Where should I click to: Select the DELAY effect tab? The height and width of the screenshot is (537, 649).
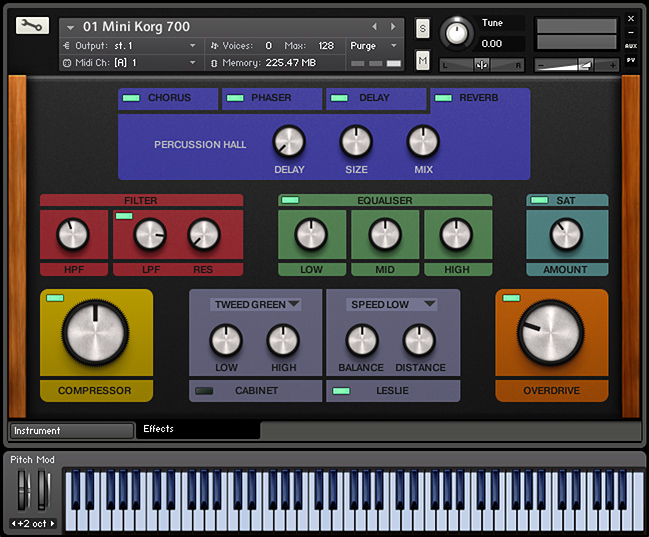pyautogui.click(x=376, y=99)
